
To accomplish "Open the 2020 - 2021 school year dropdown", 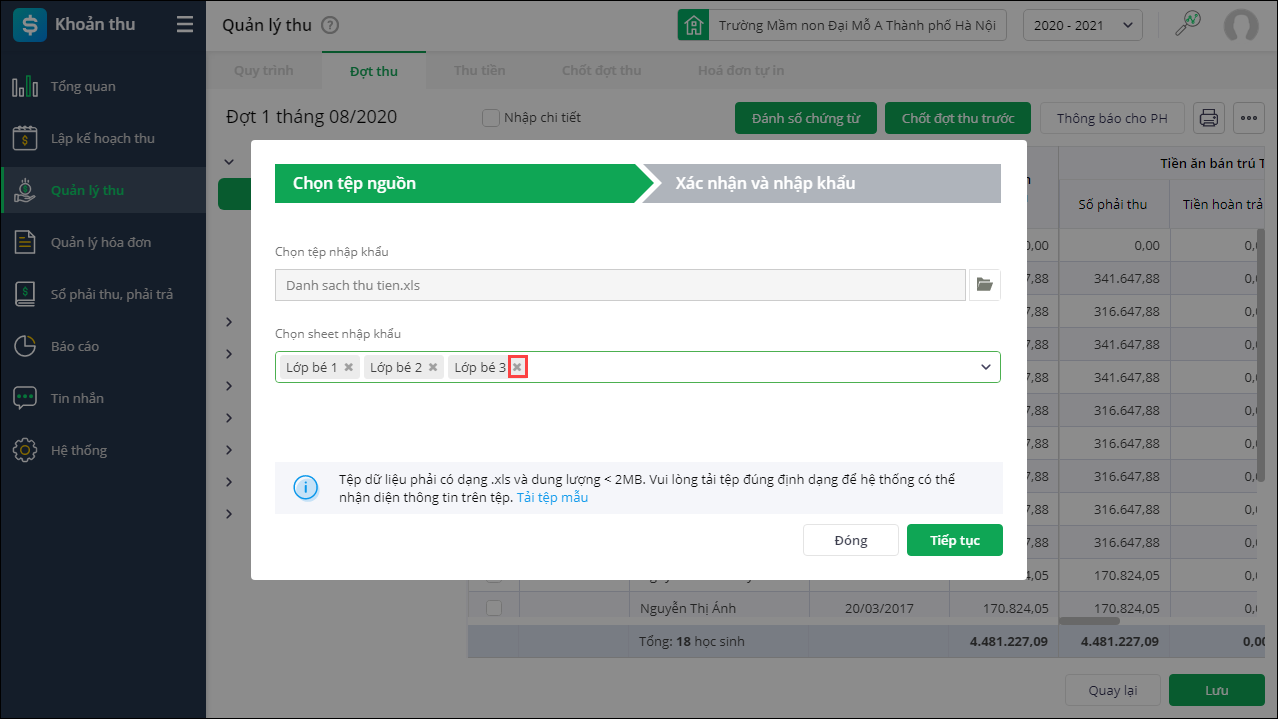I will 1083,25.
